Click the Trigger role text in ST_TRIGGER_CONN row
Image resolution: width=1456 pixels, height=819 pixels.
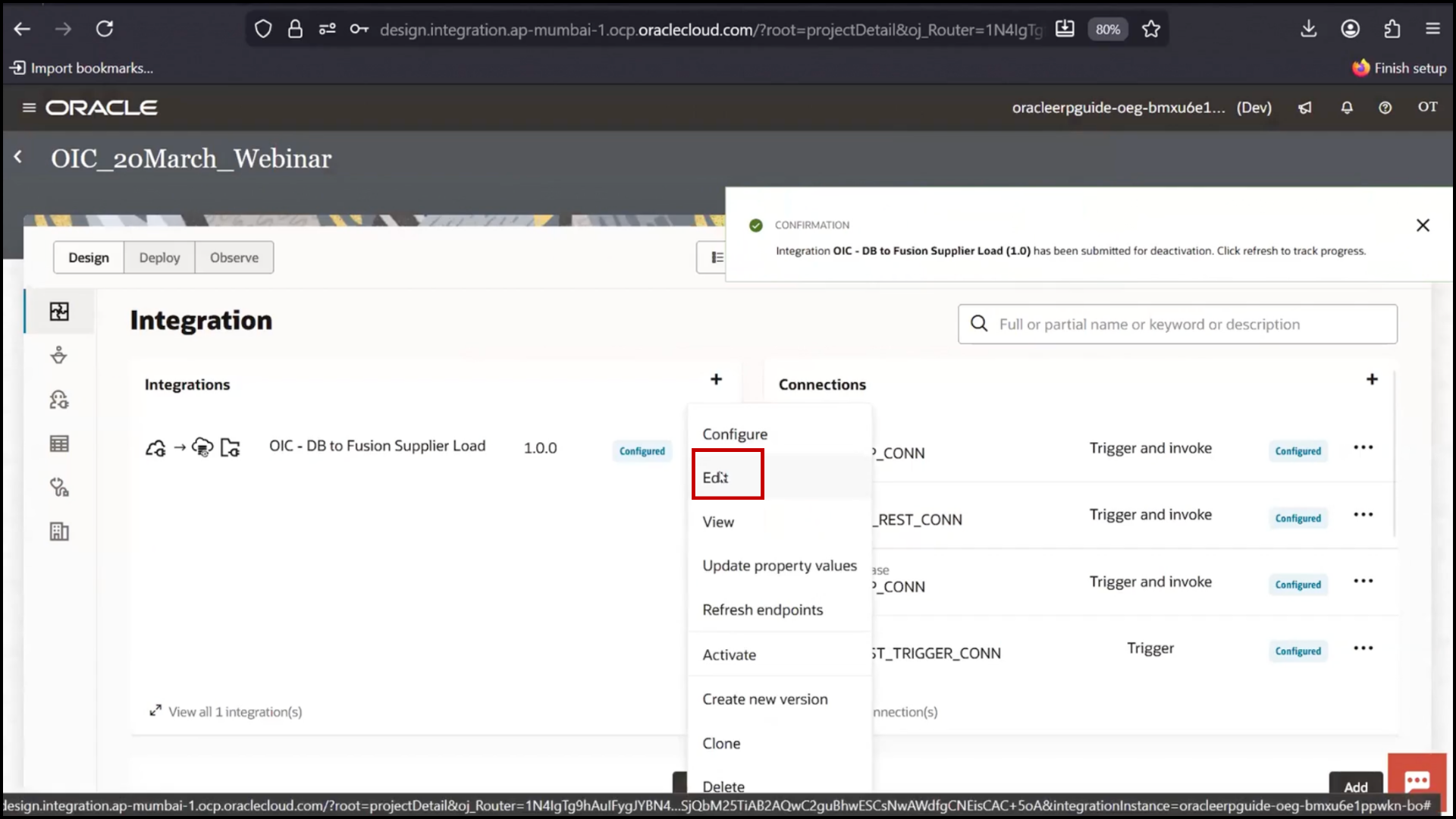point(1150,648)
